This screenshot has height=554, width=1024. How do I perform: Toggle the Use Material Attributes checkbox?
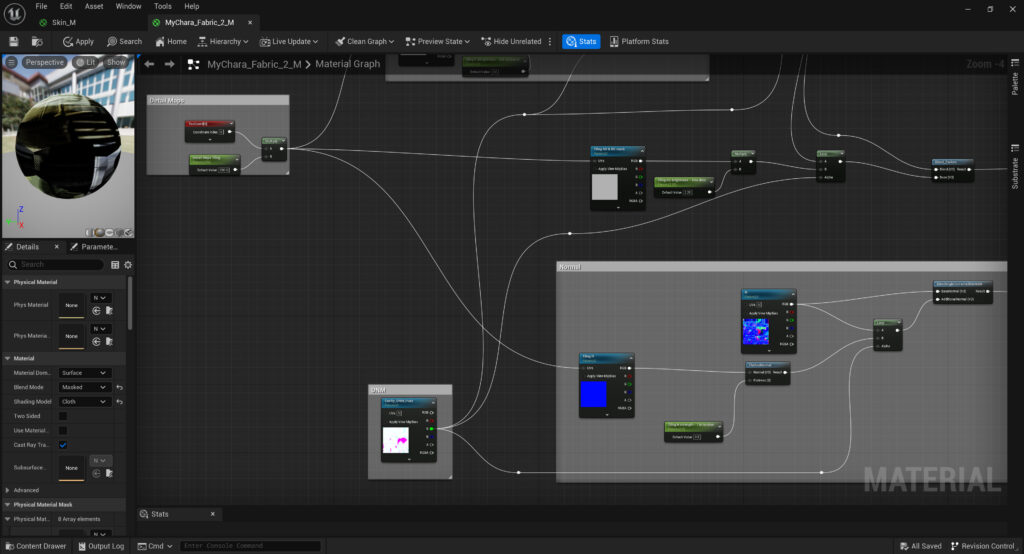[63, 430]
